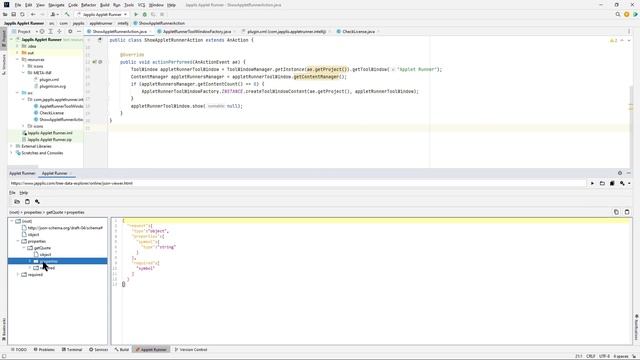Viewport: 640px width, 360px height.
Task: Open the Problems tool window button
Action: coord(44,350)
